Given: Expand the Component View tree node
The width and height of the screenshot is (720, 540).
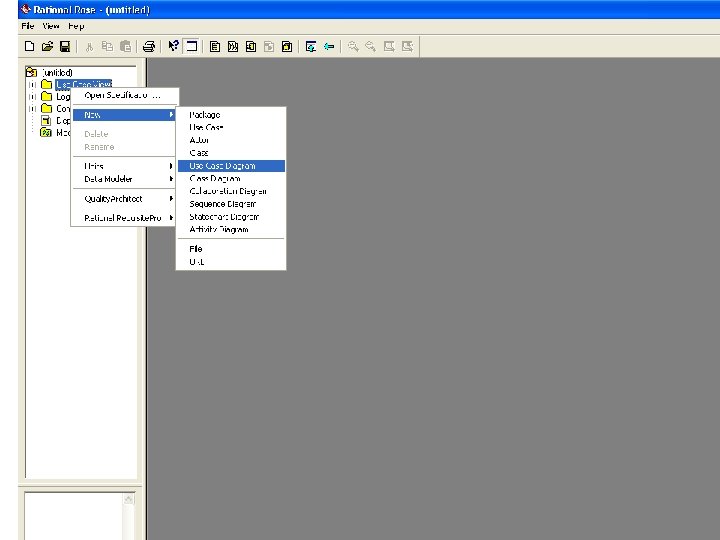Looking at the screenshot, I should pyautogui.click(x=32, y=108).
